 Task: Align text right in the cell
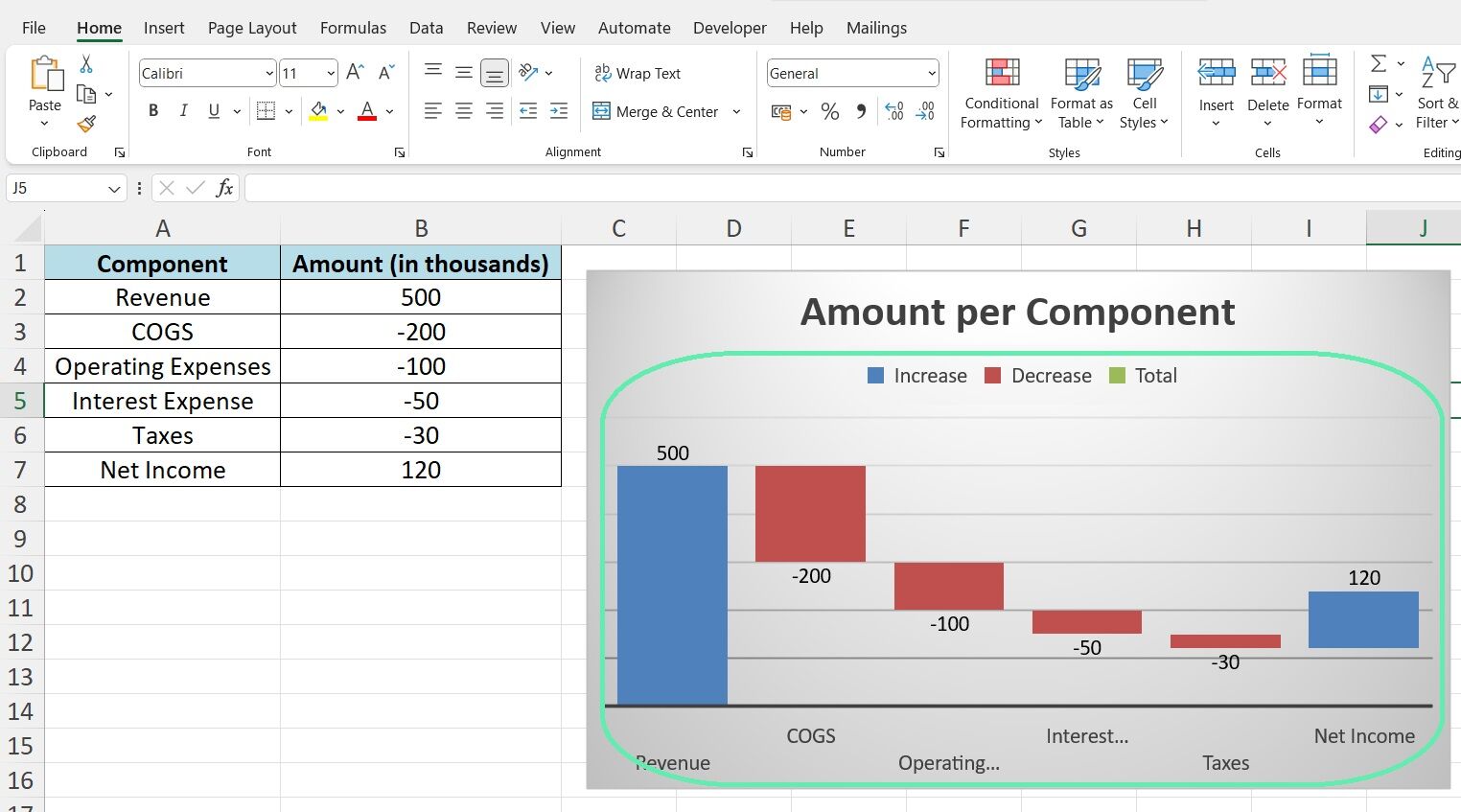(x=495, y=111)
